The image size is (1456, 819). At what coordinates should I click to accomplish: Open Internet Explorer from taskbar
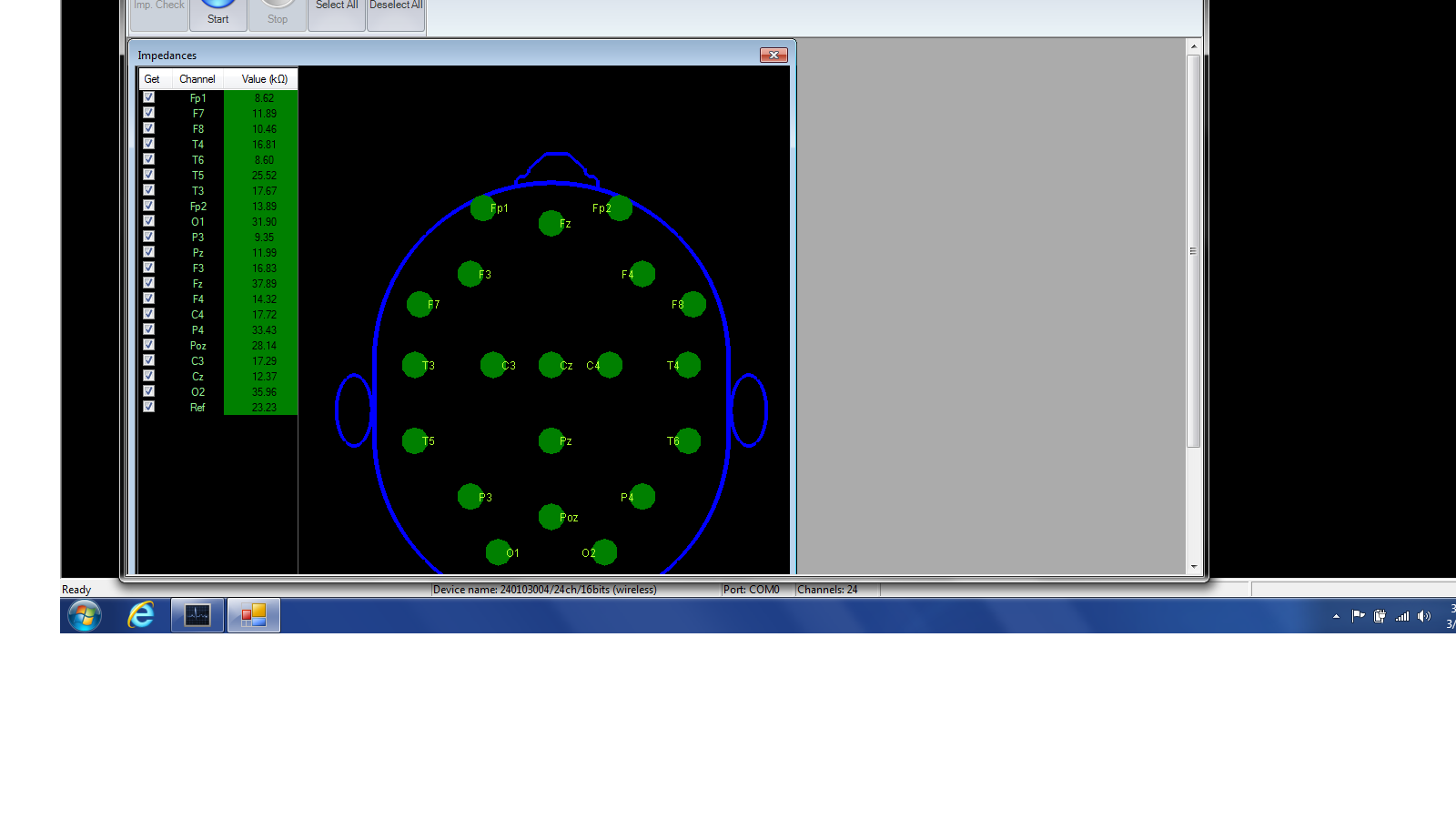(x=141, y=616)
